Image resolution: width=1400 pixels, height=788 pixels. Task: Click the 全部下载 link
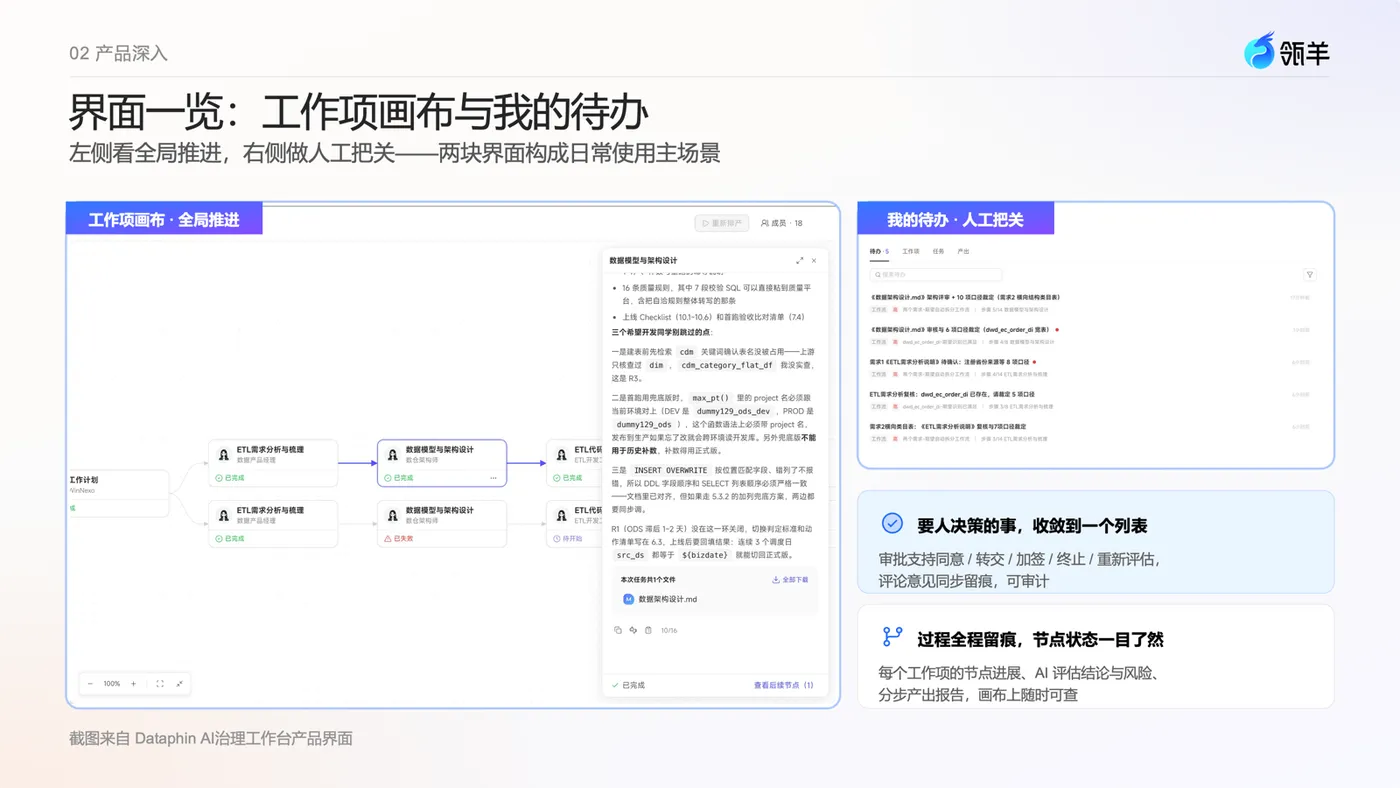point(790,579)
